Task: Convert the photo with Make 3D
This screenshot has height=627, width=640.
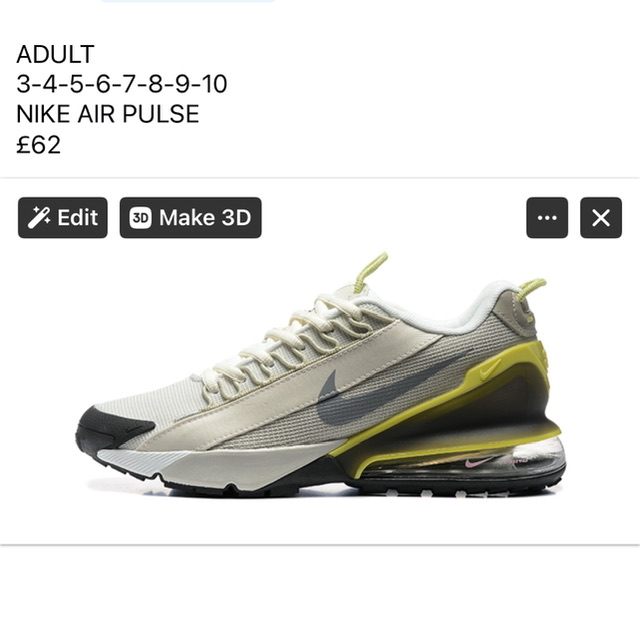Action: point(191,218)
